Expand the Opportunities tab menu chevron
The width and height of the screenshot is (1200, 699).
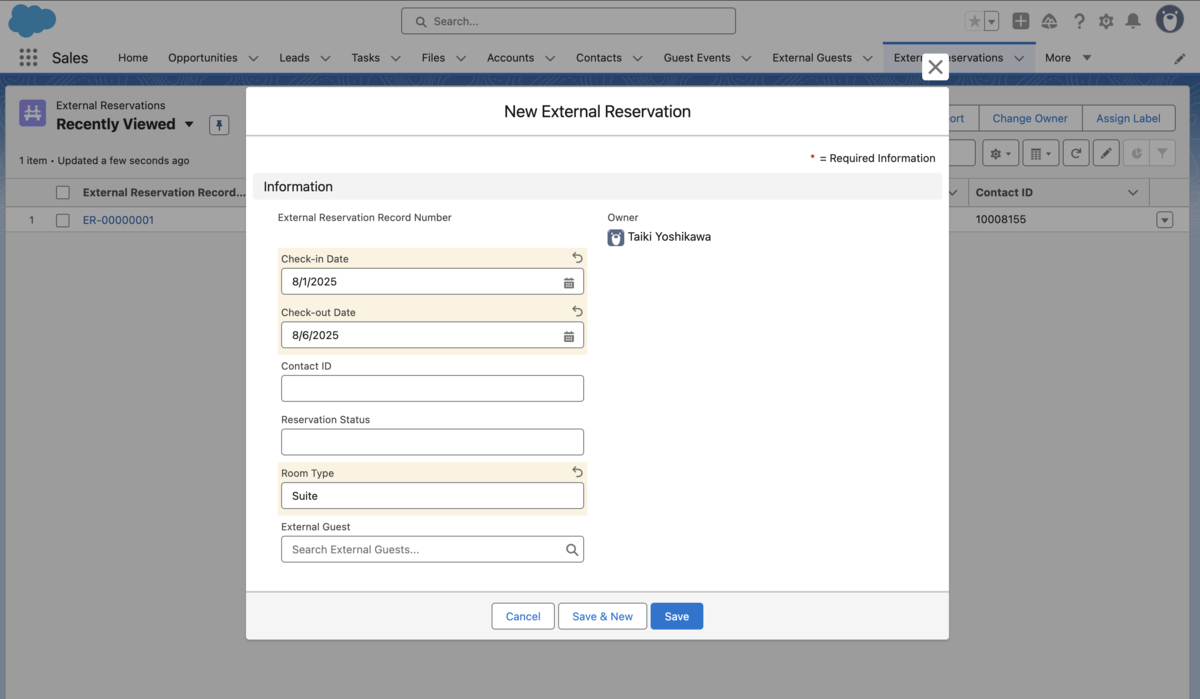pyautogui.click(x=253, y=58)
